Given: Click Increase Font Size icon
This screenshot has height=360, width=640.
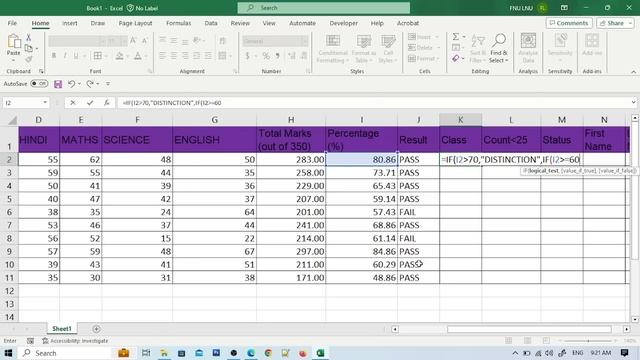Looking at the screenshot, I should pyautogui.click(x=133, y=40).
